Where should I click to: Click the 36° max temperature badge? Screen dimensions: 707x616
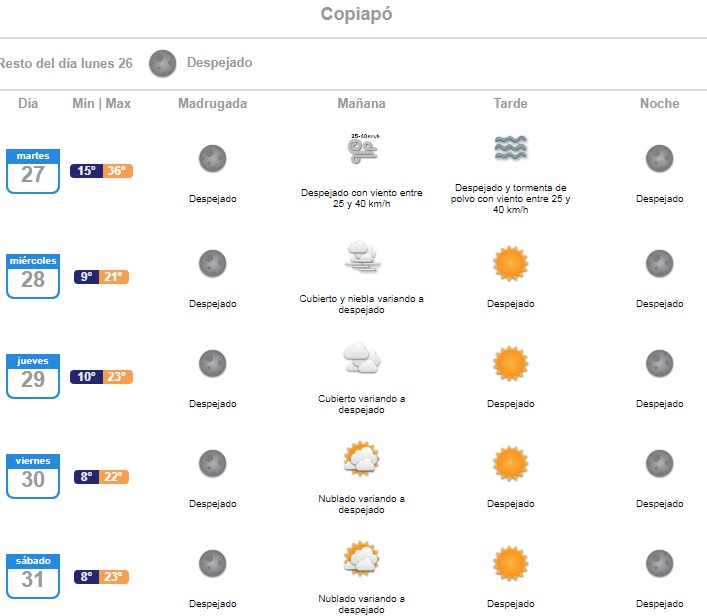coord(116,171)
